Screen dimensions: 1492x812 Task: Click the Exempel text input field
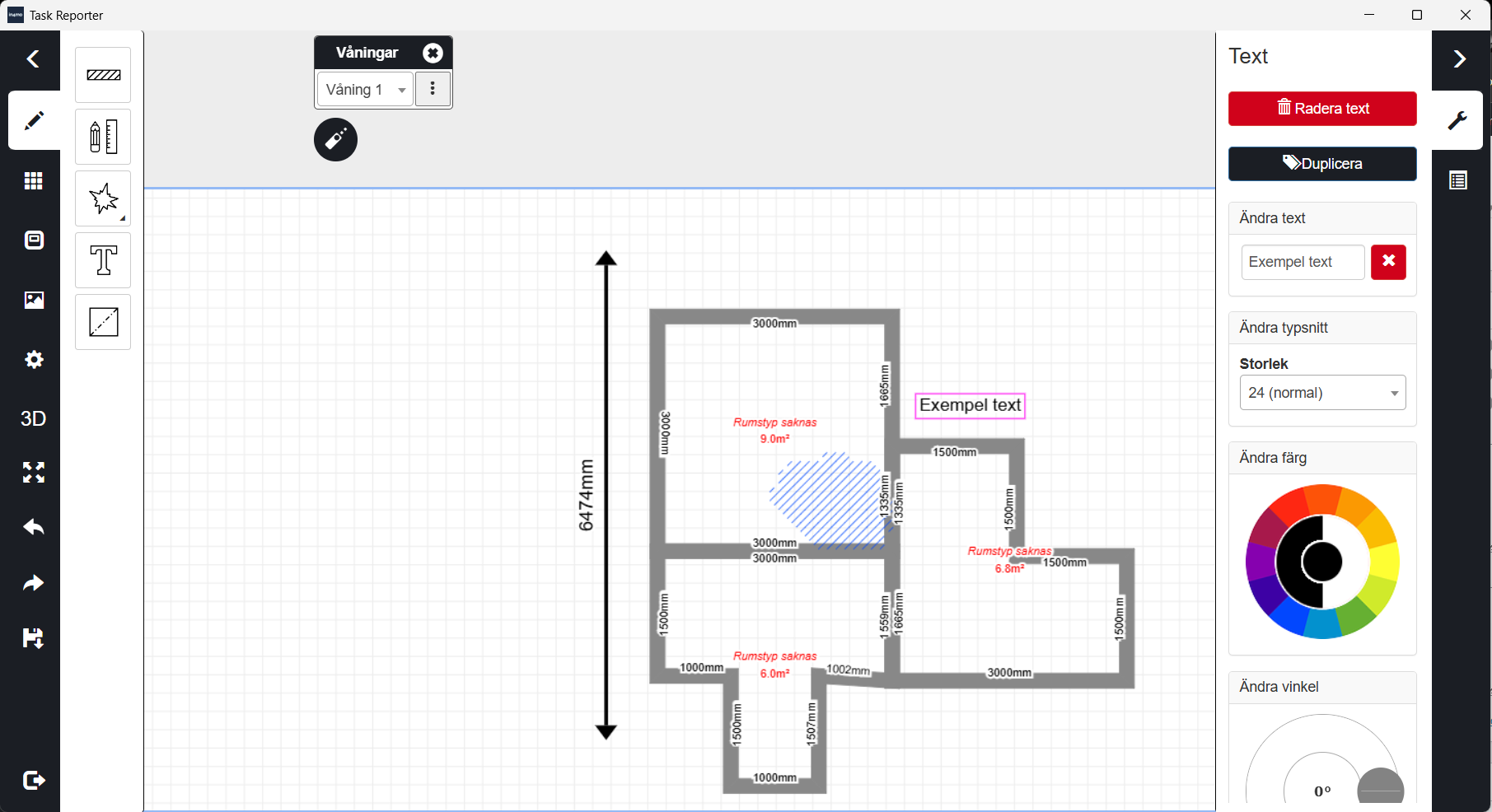(x=1302, y=262)
